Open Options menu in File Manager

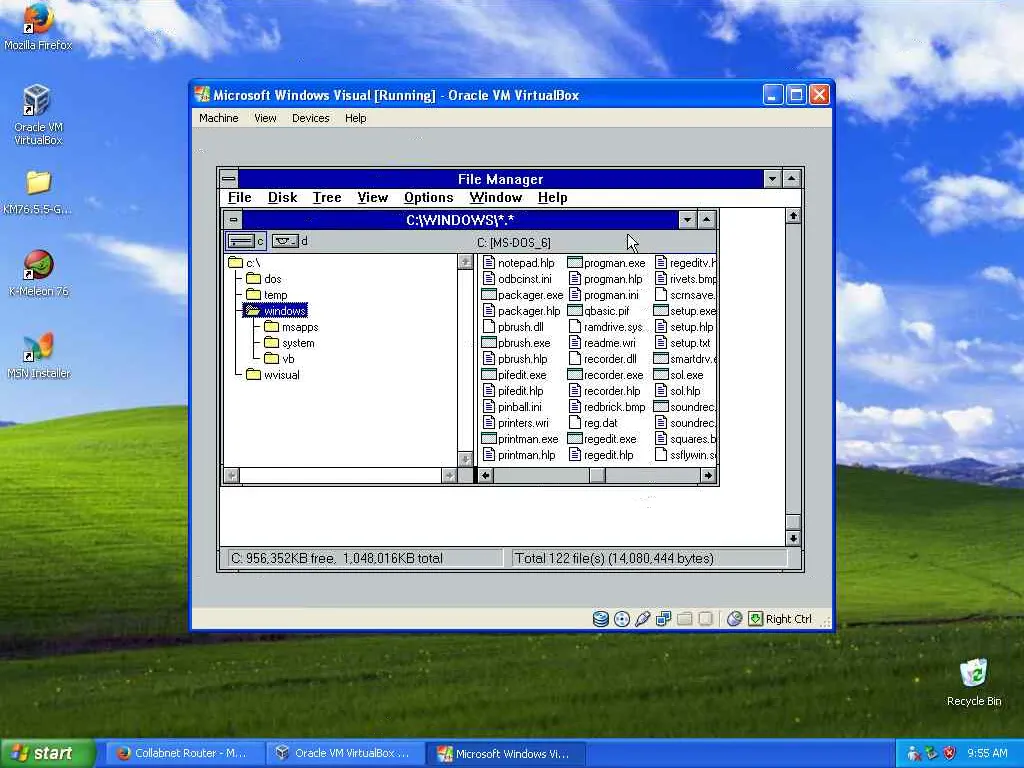coord(428,197)
